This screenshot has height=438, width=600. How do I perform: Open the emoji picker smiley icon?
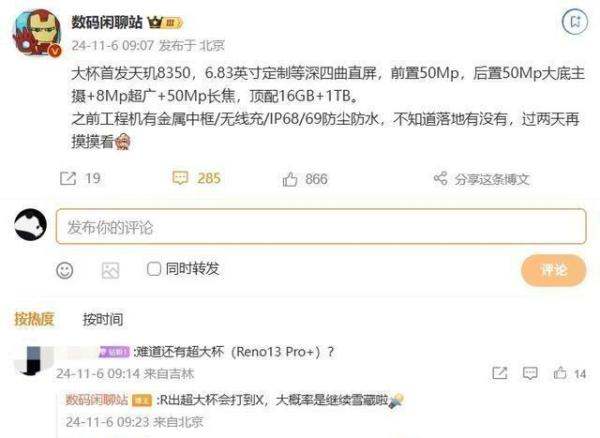pos(65,270)
